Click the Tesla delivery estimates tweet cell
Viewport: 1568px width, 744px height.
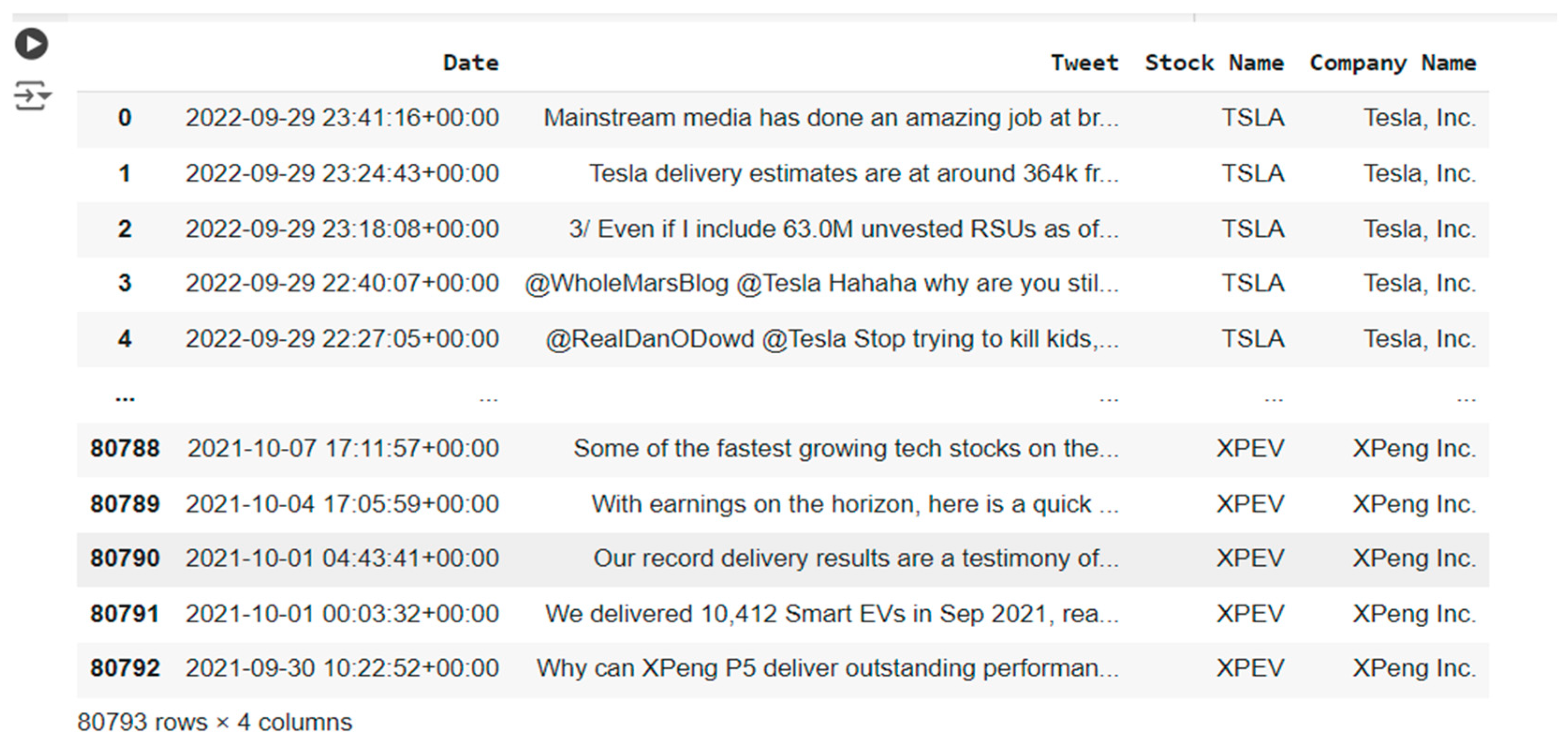point(853,174)
